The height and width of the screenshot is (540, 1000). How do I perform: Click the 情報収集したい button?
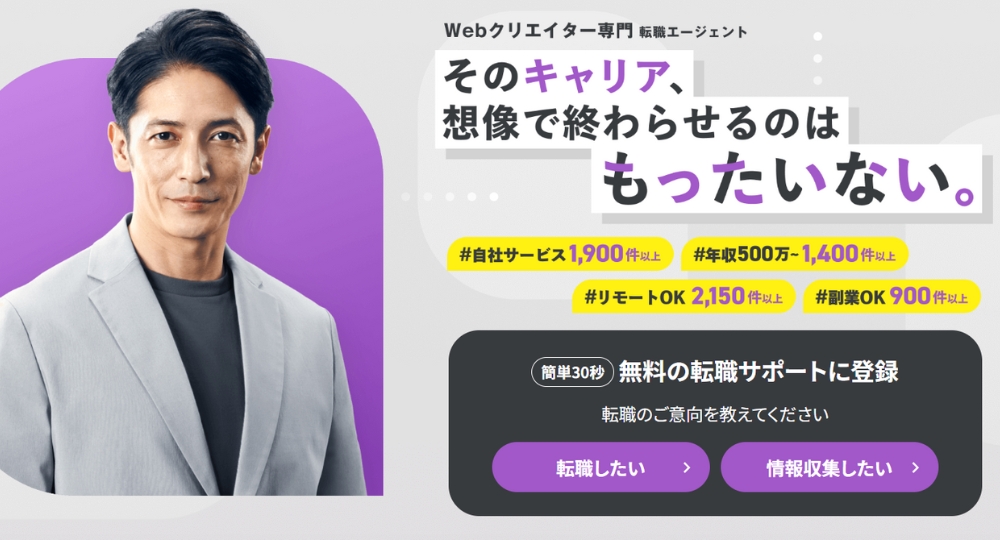[x=829, y=467]
